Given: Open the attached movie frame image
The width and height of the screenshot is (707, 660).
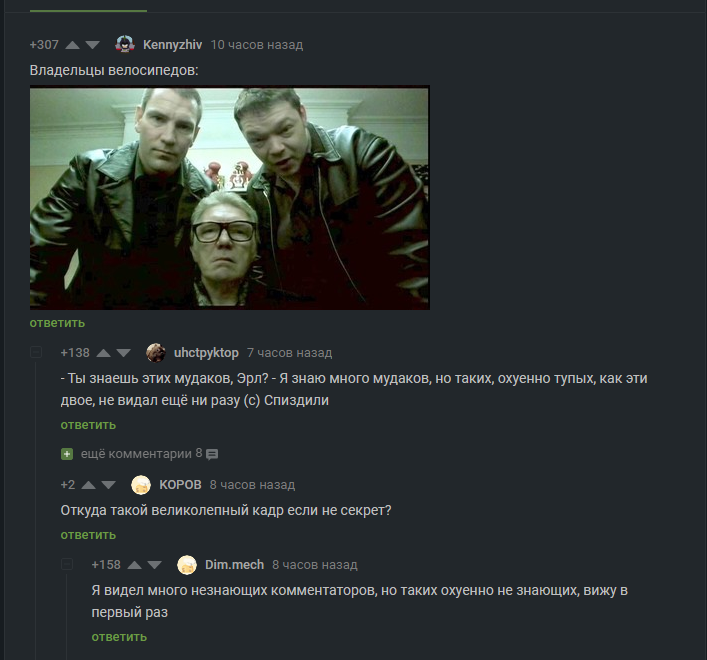Looking at the screenshot, I should click(x=230, y=198).
